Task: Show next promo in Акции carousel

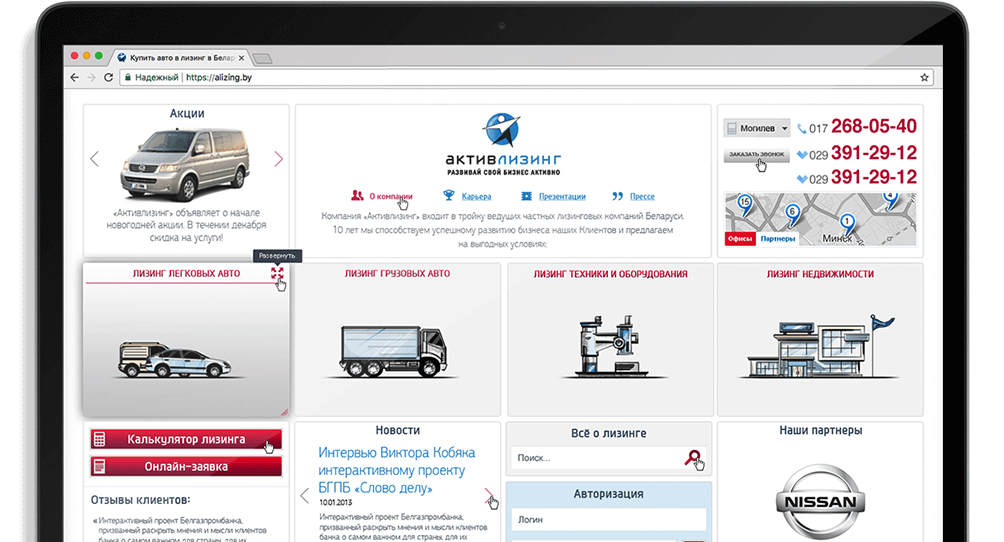Action: pyautogui.click(x=279, y=159)
